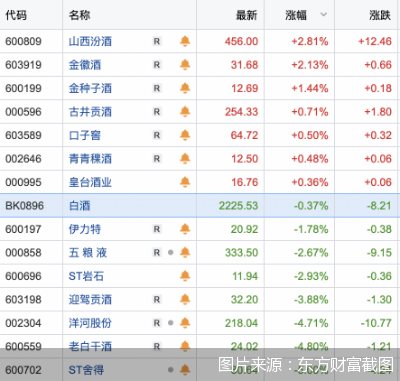Click change percentage +2.81%
Viewport: 400px width, 381px height.
click(310, 41)
